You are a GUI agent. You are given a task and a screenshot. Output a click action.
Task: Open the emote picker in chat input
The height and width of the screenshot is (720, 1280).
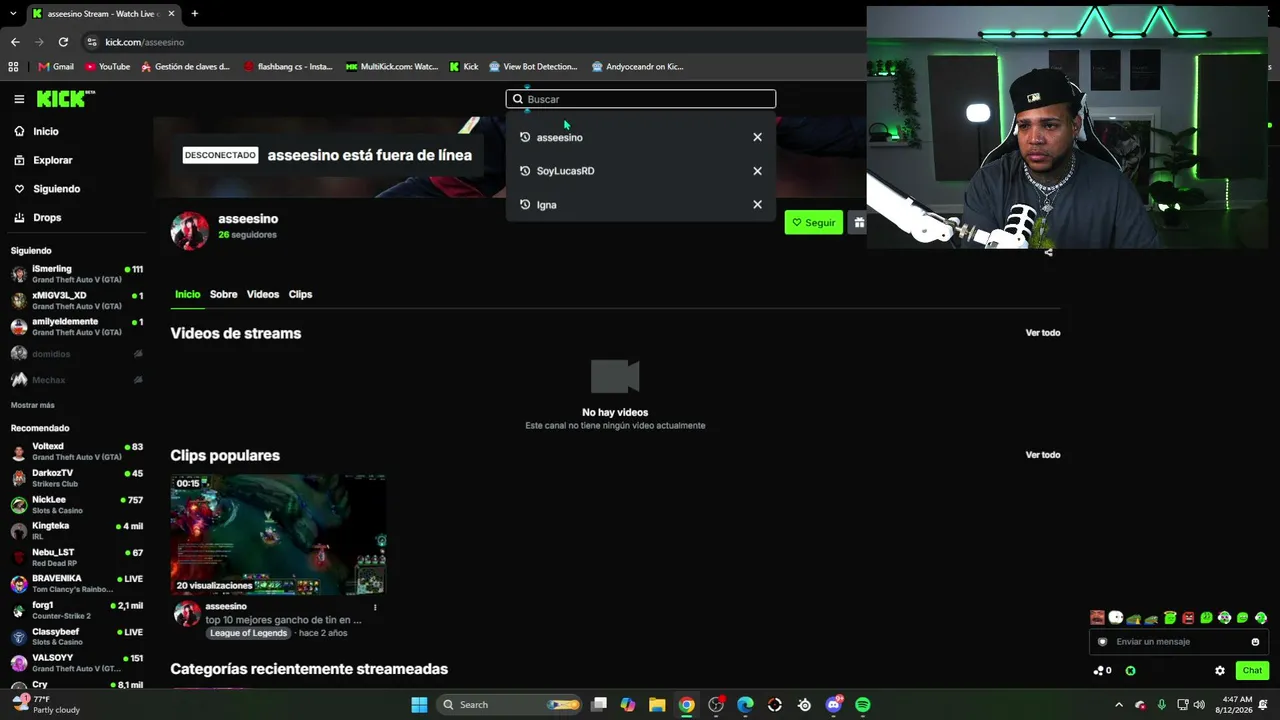pos(1255,642)
